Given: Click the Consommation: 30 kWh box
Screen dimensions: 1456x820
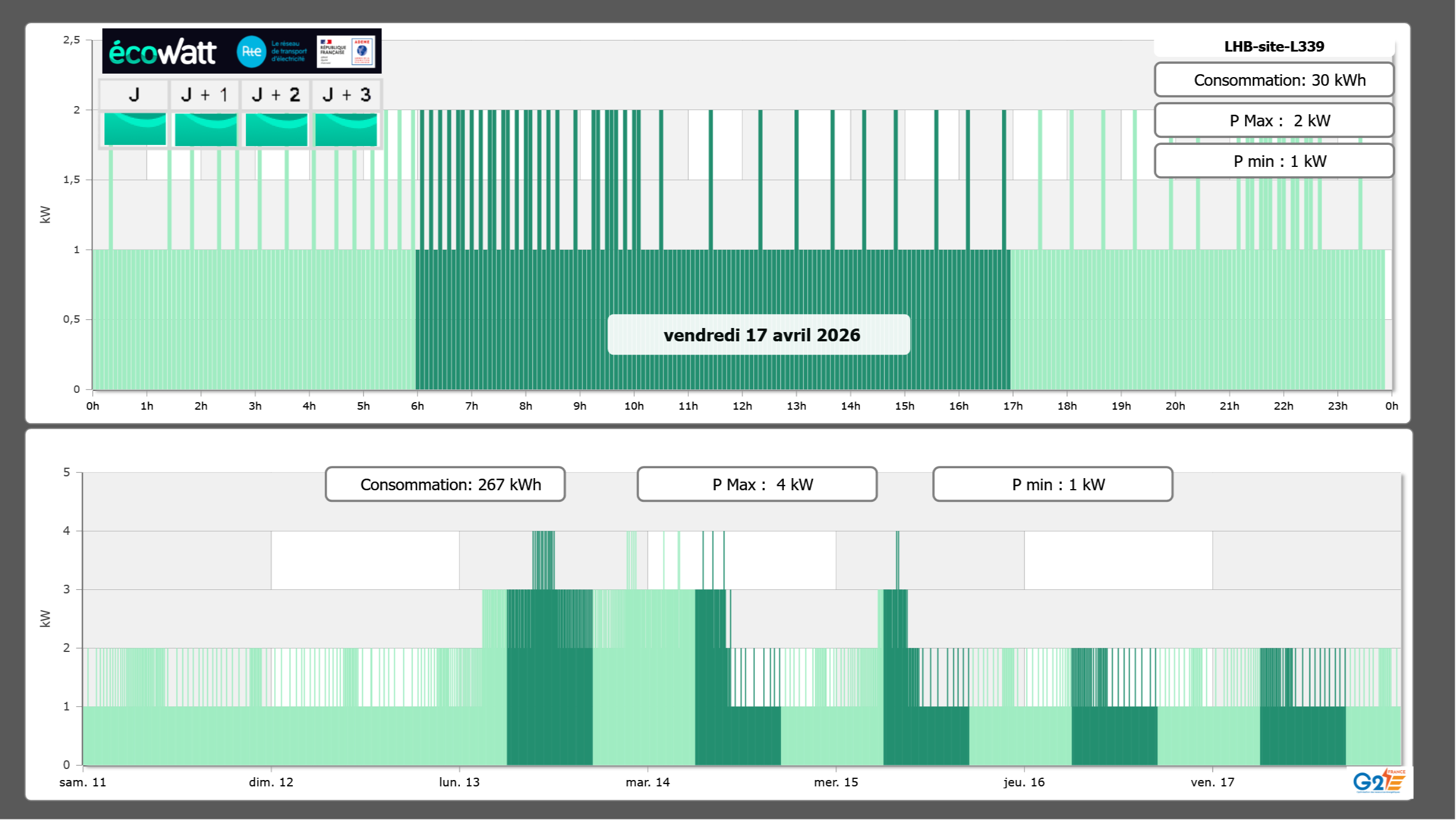Looking at the screenshot, I should tap(1273, 80).
